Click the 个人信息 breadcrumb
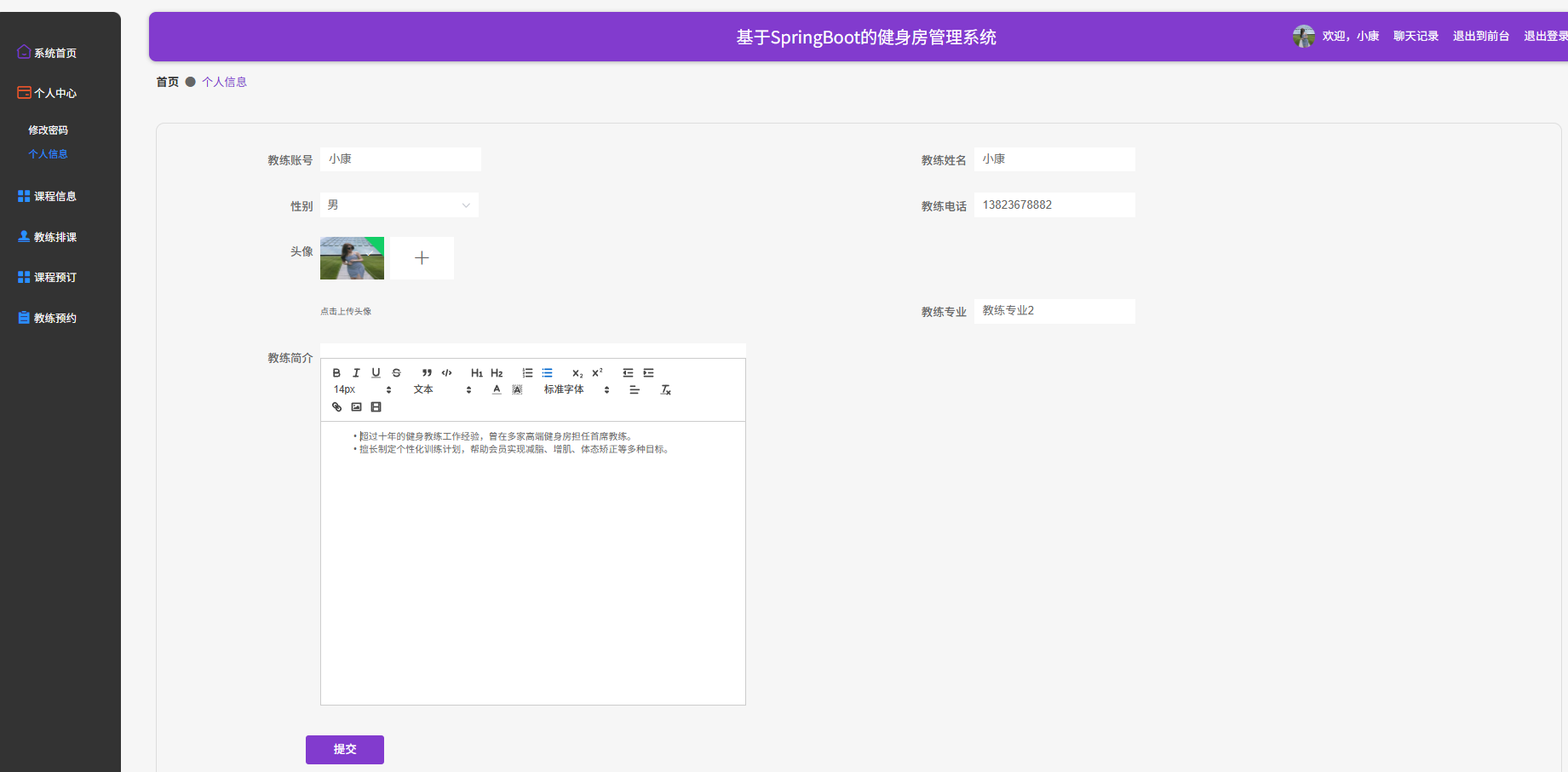 click(224, 82)
